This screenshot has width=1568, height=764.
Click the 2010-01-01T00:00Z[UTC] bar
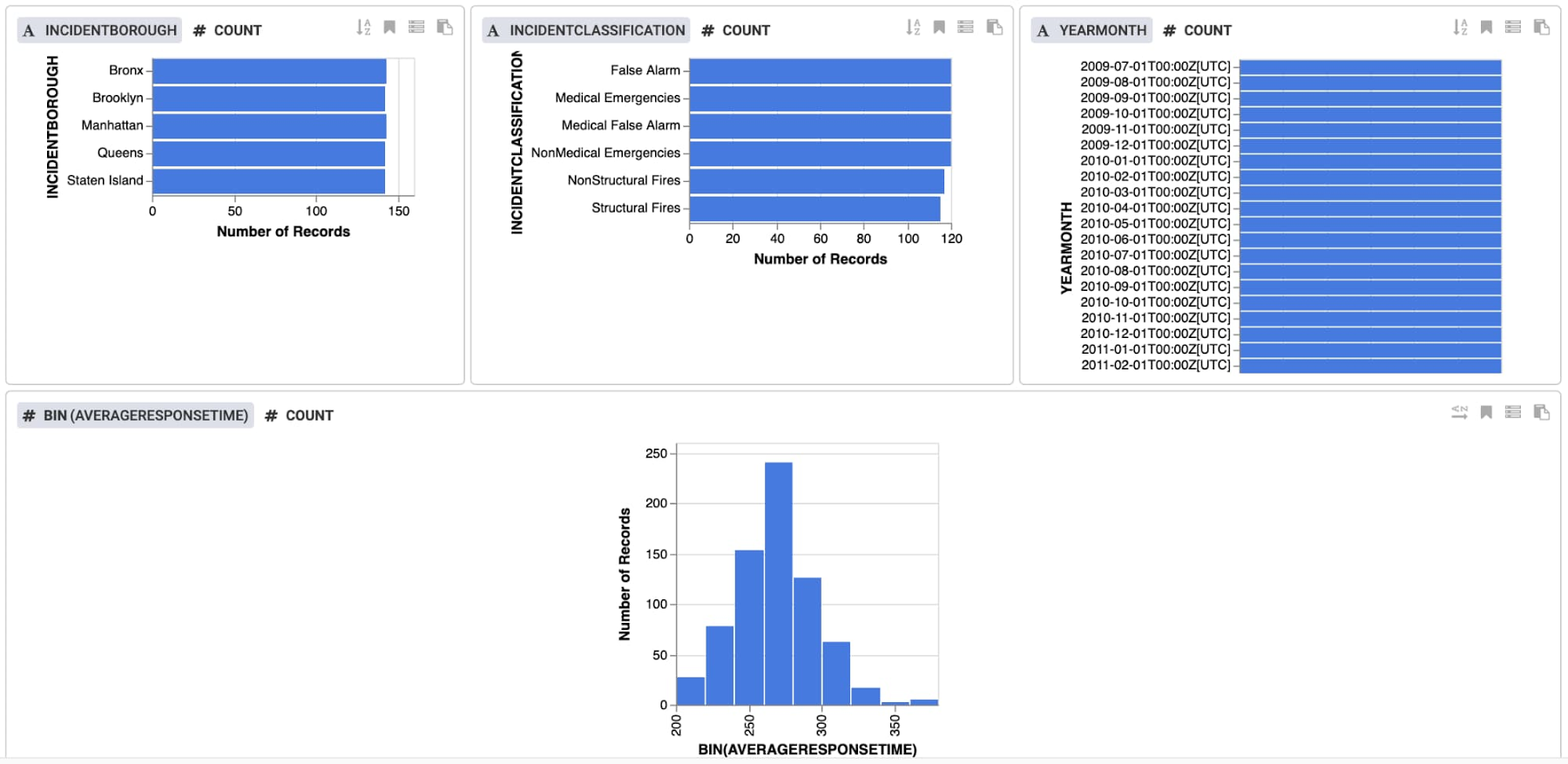tap(1370, 161)
